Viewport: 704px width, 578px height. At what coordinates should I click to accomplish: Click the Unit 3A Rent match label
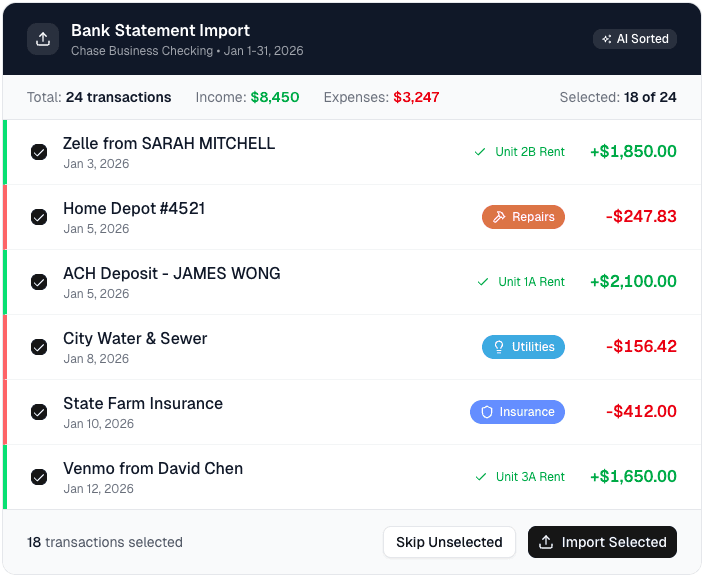coord(530,477)
